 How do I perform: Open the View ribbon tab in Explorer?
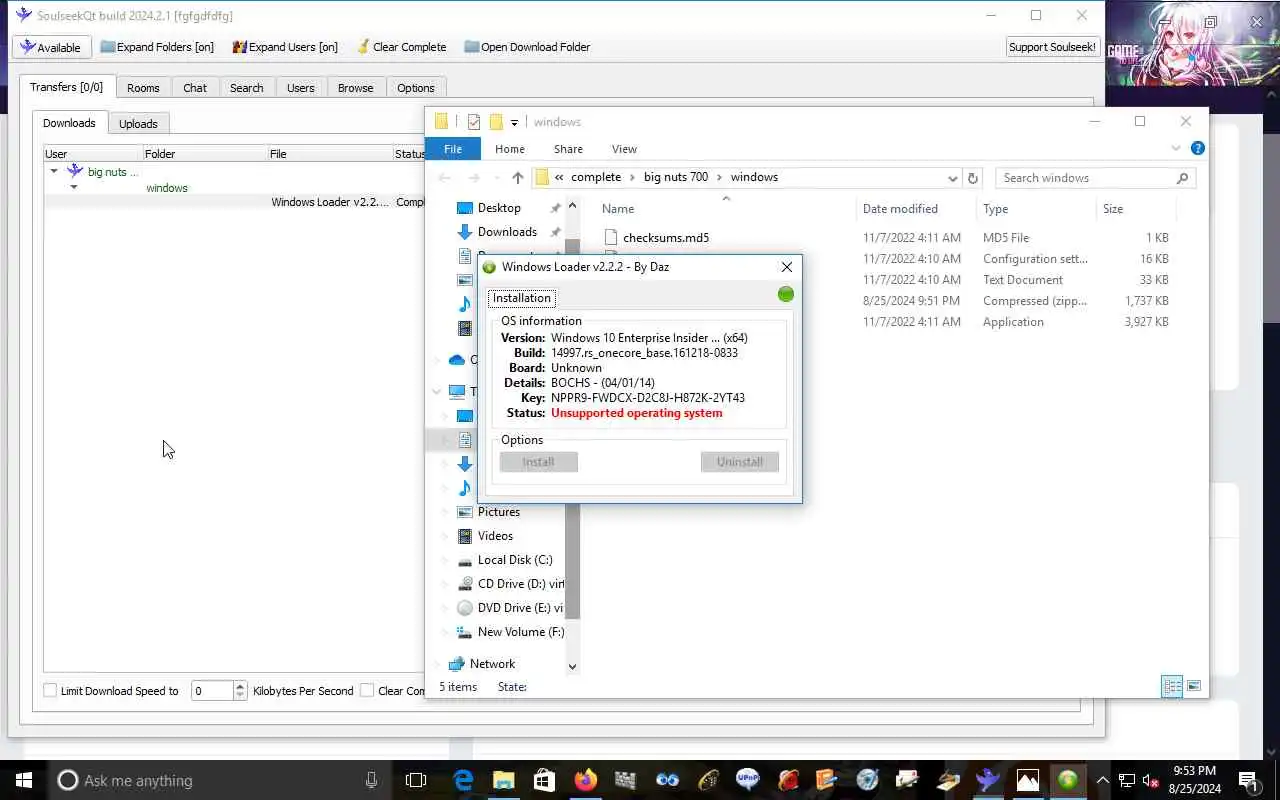(624, 149)
